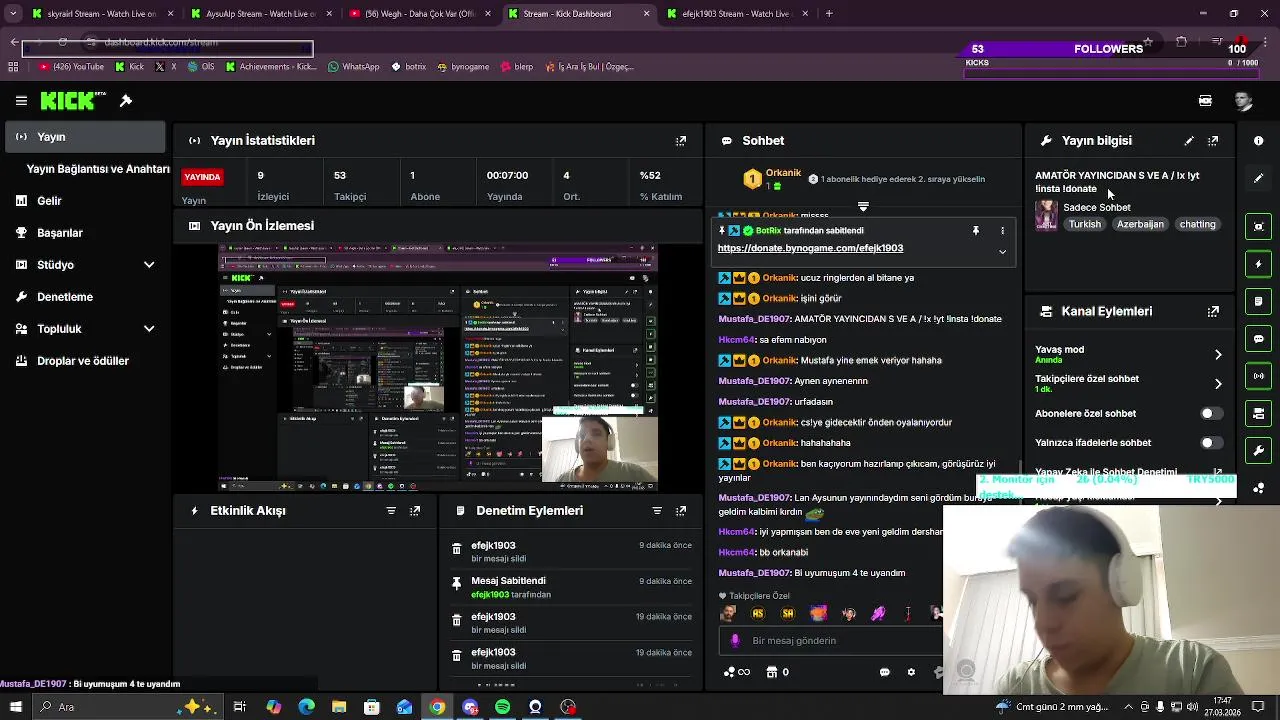Toggle the stream preview widget icon in right sidebar
The image size is (1280, 720).
tap(1258, 227)
